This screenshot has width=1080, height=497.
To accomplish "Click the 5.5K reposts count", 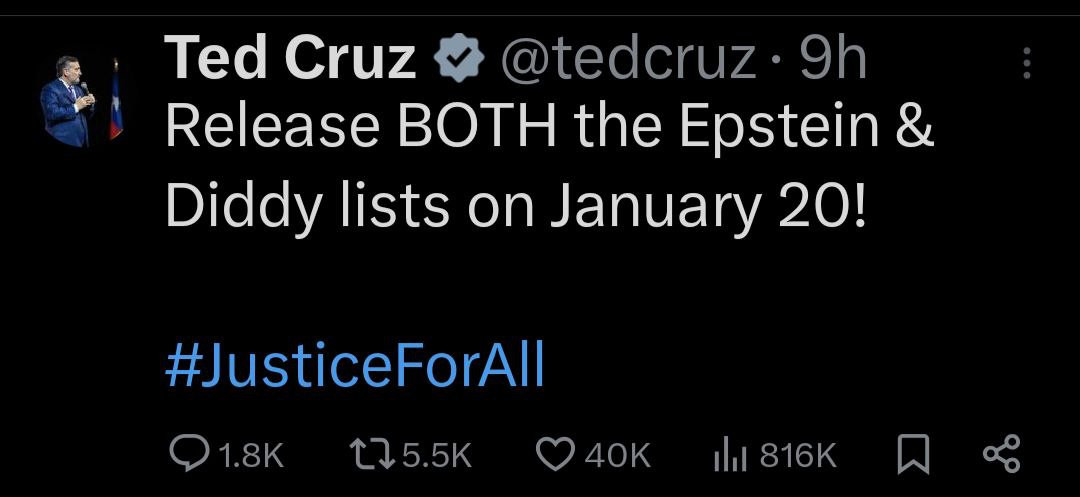I will point(436,457).
